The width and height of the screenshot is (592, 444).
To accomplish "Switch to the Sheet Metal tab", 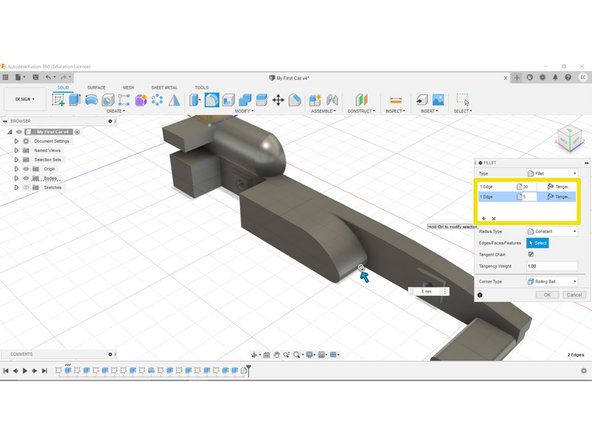I will click(x=164, y=87).
